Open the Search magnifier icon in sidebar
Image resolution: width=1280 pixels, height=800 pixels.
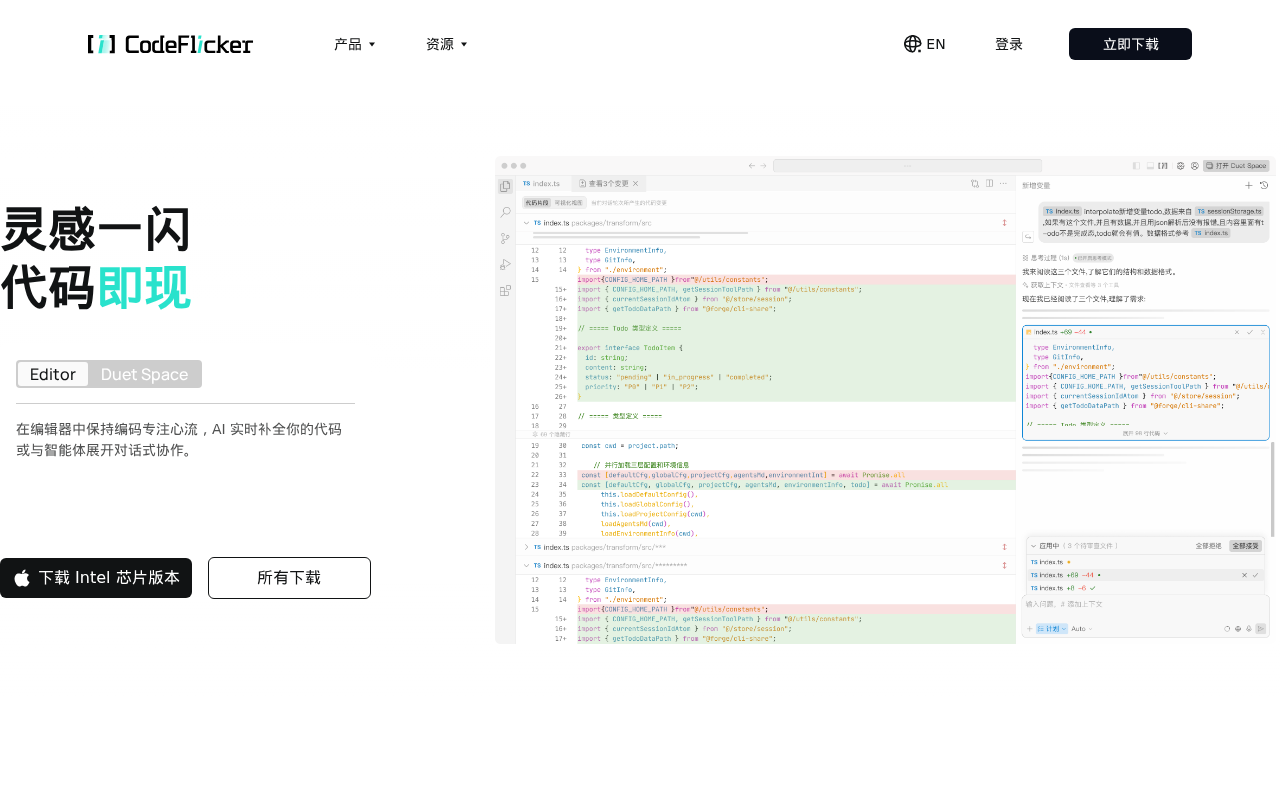505,212
